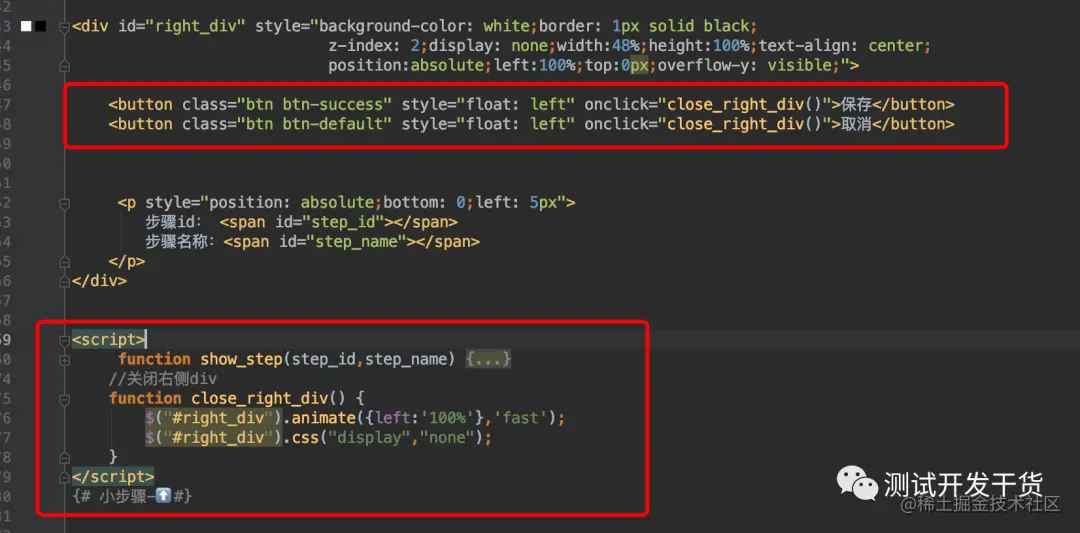Screen dimensions: 1080x533
Task: Click close_right_div() onclick in the 保存 button line
Action: [x=745, y=105]
